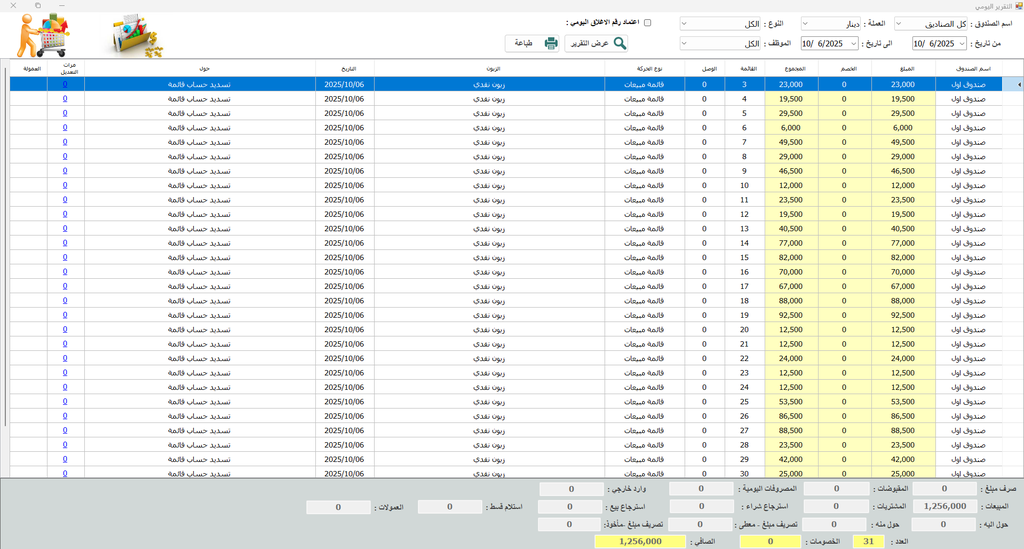Click the yellow الصافي total field
Screen dimensions: 1024x549
[628, 541]
